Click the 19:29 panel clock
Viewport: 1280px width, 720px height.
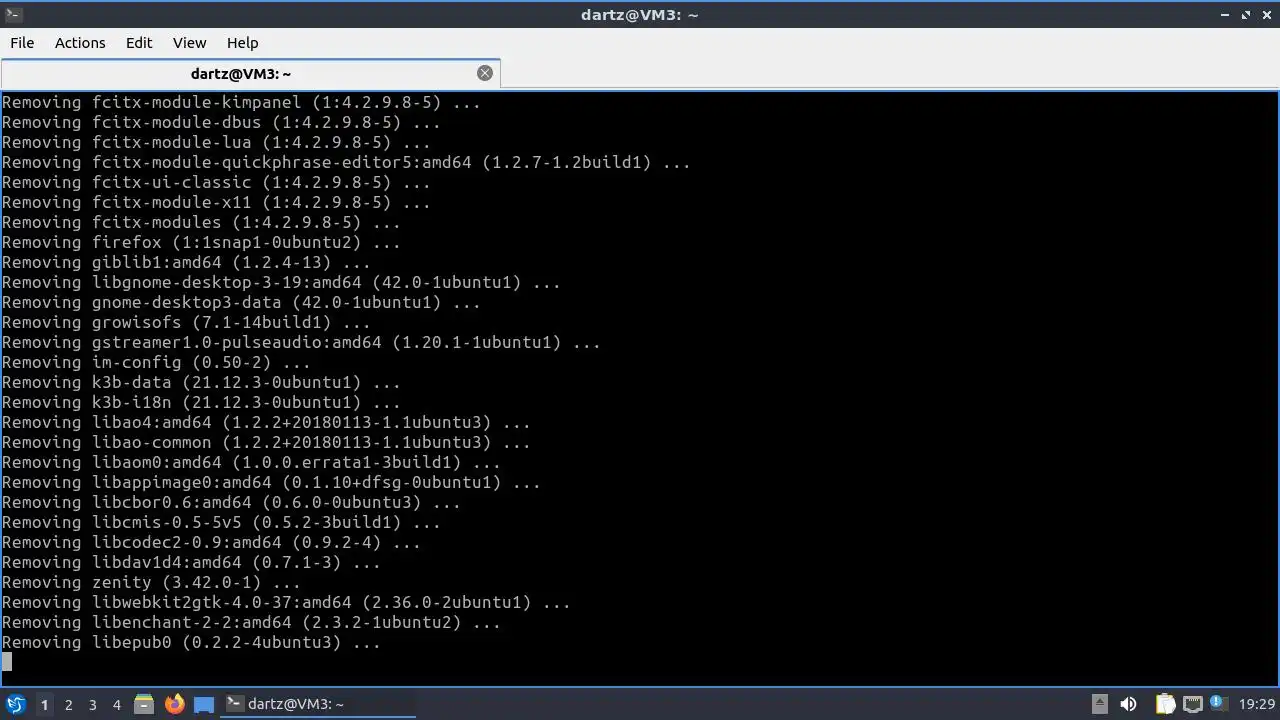click(1257, 704)
